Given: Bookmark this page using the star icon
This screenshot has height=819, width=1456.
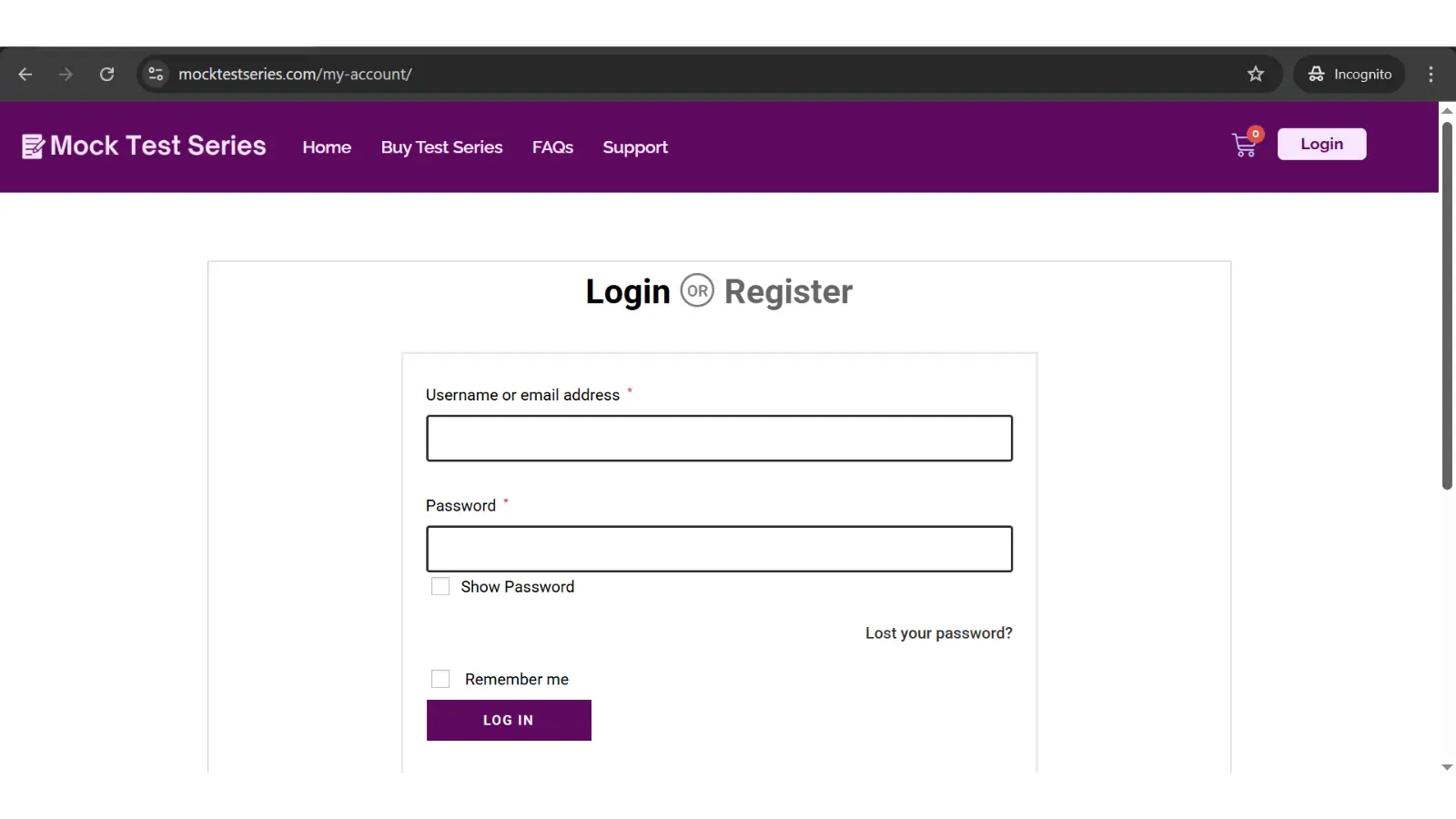Looking at the screenshot, I should tap(1256, 75).
